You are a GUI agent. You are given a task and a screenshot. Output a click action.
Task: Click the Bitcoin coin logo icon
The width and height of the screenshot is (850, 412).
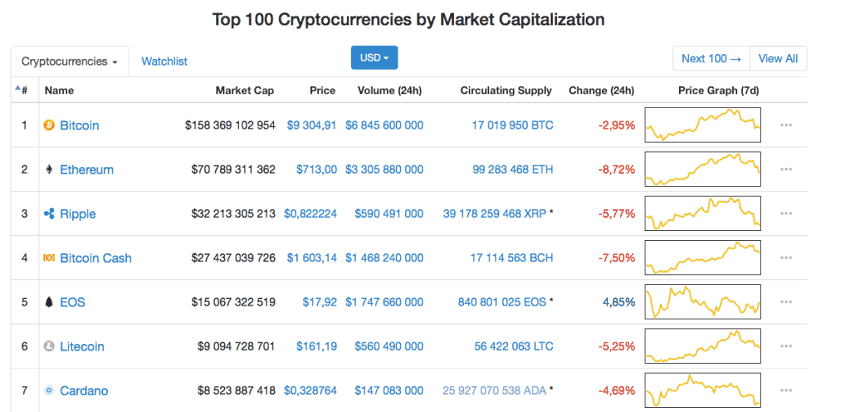(x=49, y=126)
